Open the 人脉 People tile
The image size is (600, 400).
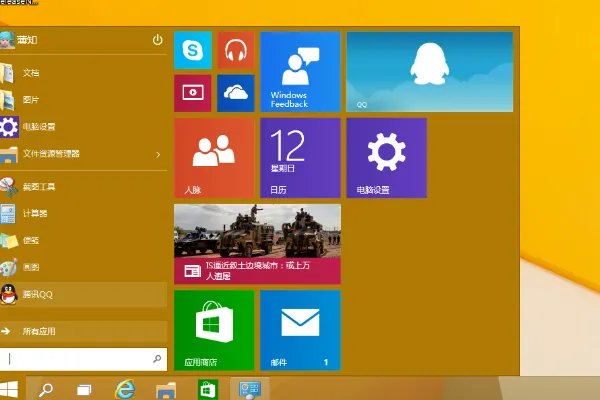tap(214, 158)
